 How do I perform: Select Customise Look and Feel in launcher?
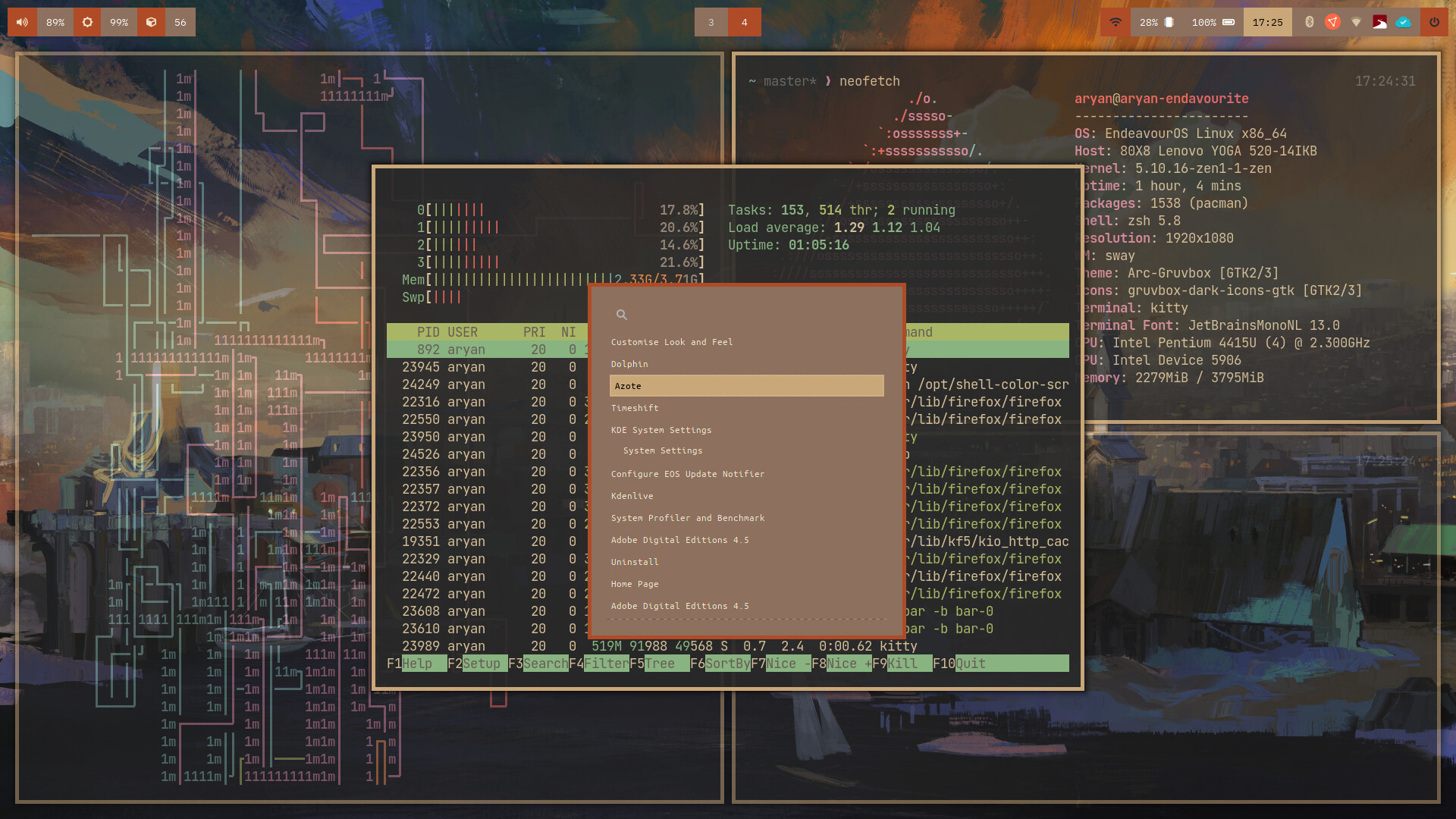point(747,342)
